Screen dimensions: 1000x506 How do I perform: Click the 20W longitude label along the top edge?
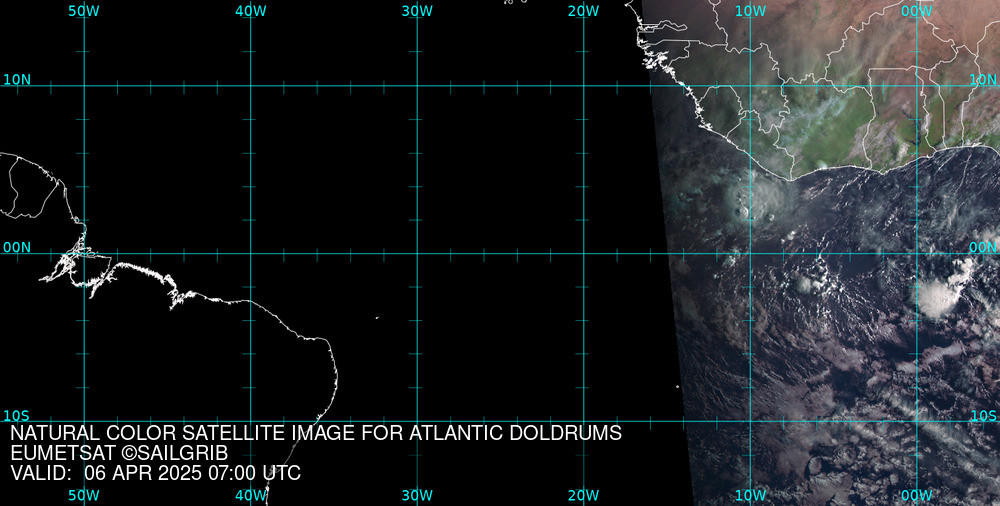pyautogui.click(x=584, y=11)
